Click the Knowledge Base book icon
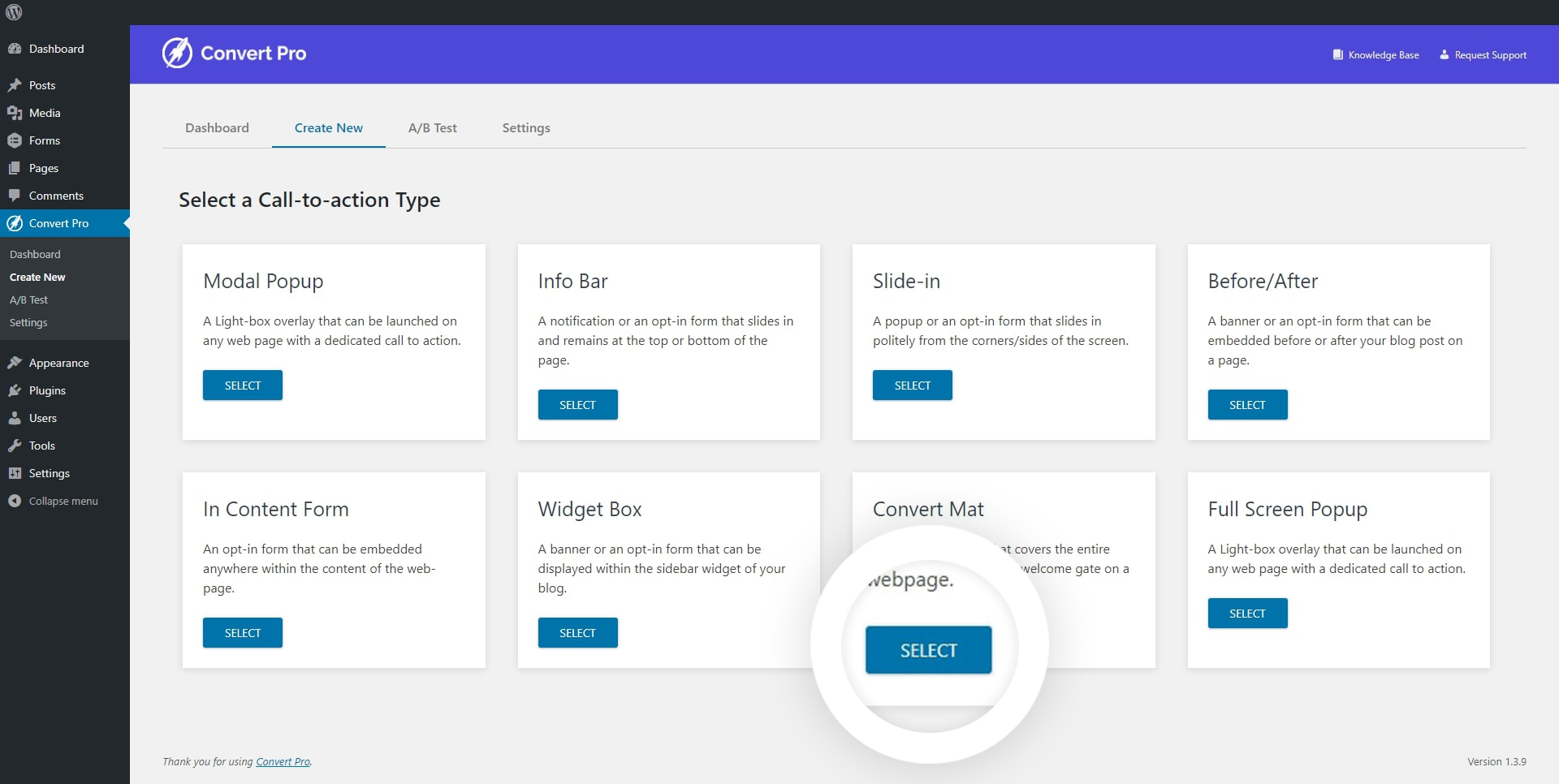The image size is (1559, 784). pos(1337,54)
